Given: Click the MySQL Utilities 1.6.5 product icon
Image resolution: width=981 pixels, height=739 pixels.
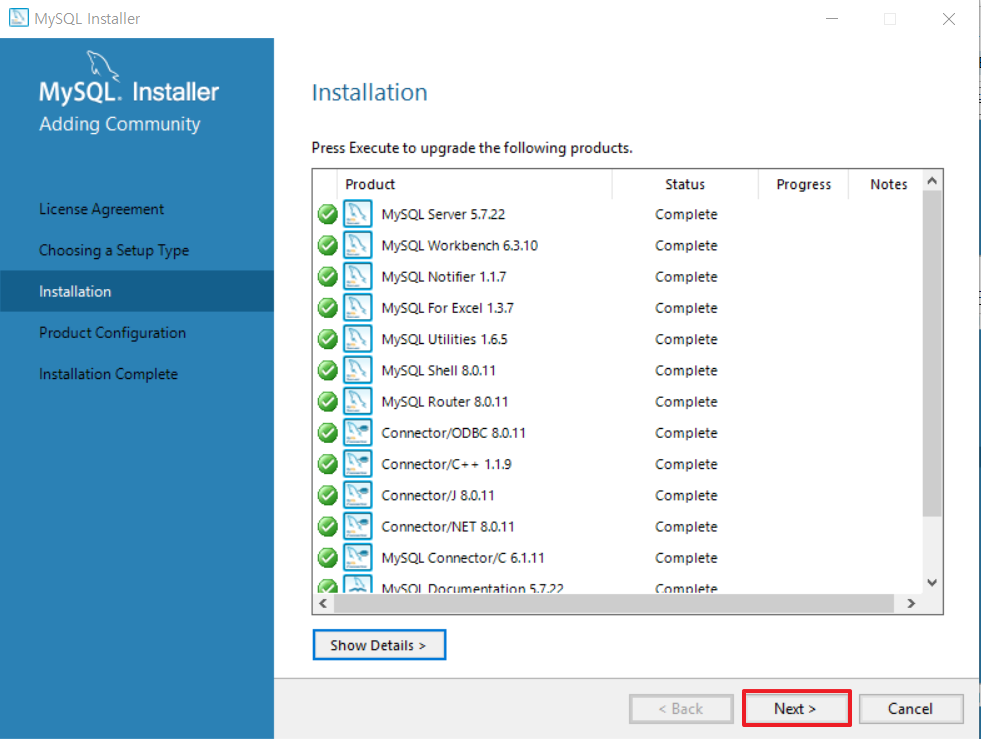Looking at the screenshot, I should click(x=358, y=339).
